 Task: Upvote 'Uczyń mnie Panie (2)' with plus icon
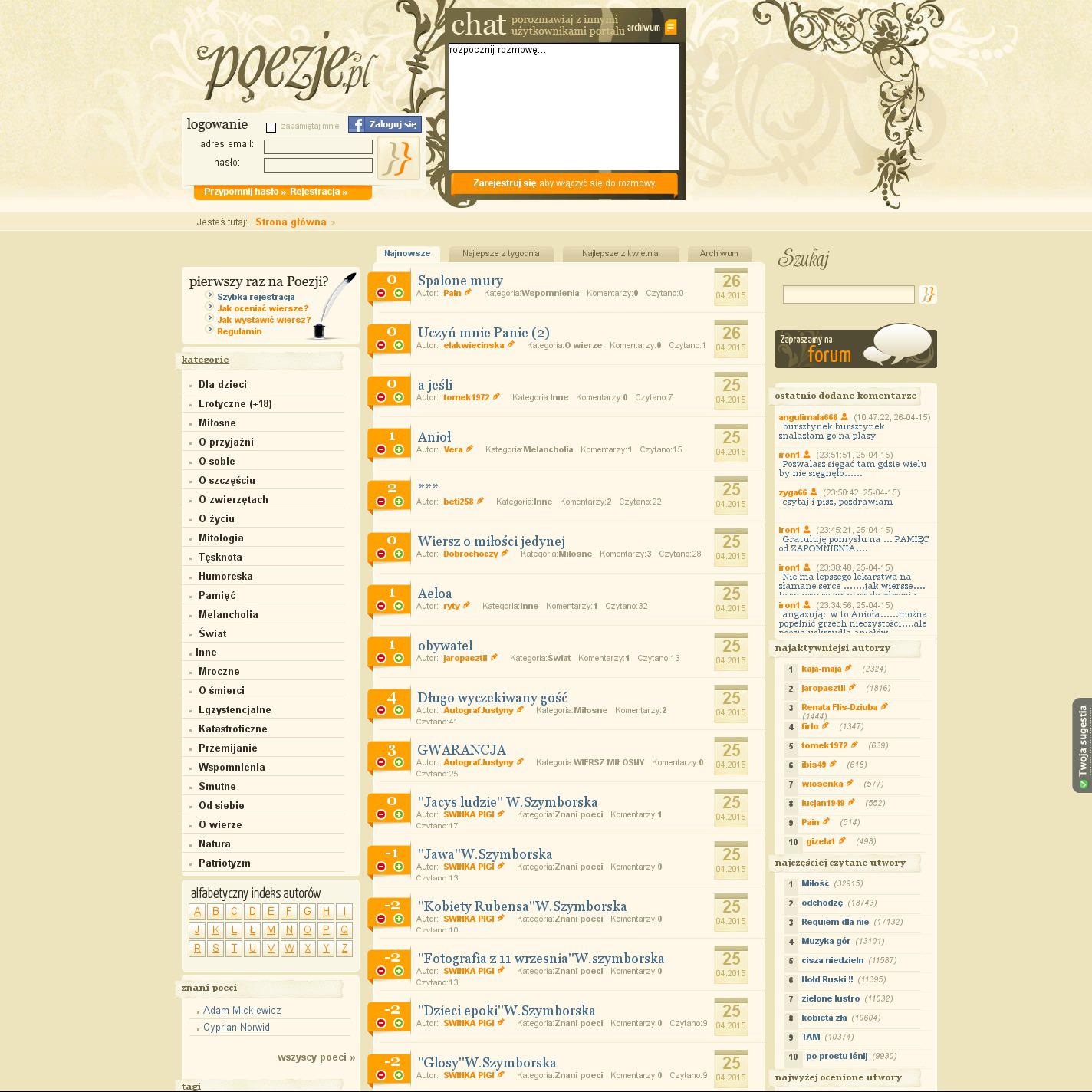(399, 345)
